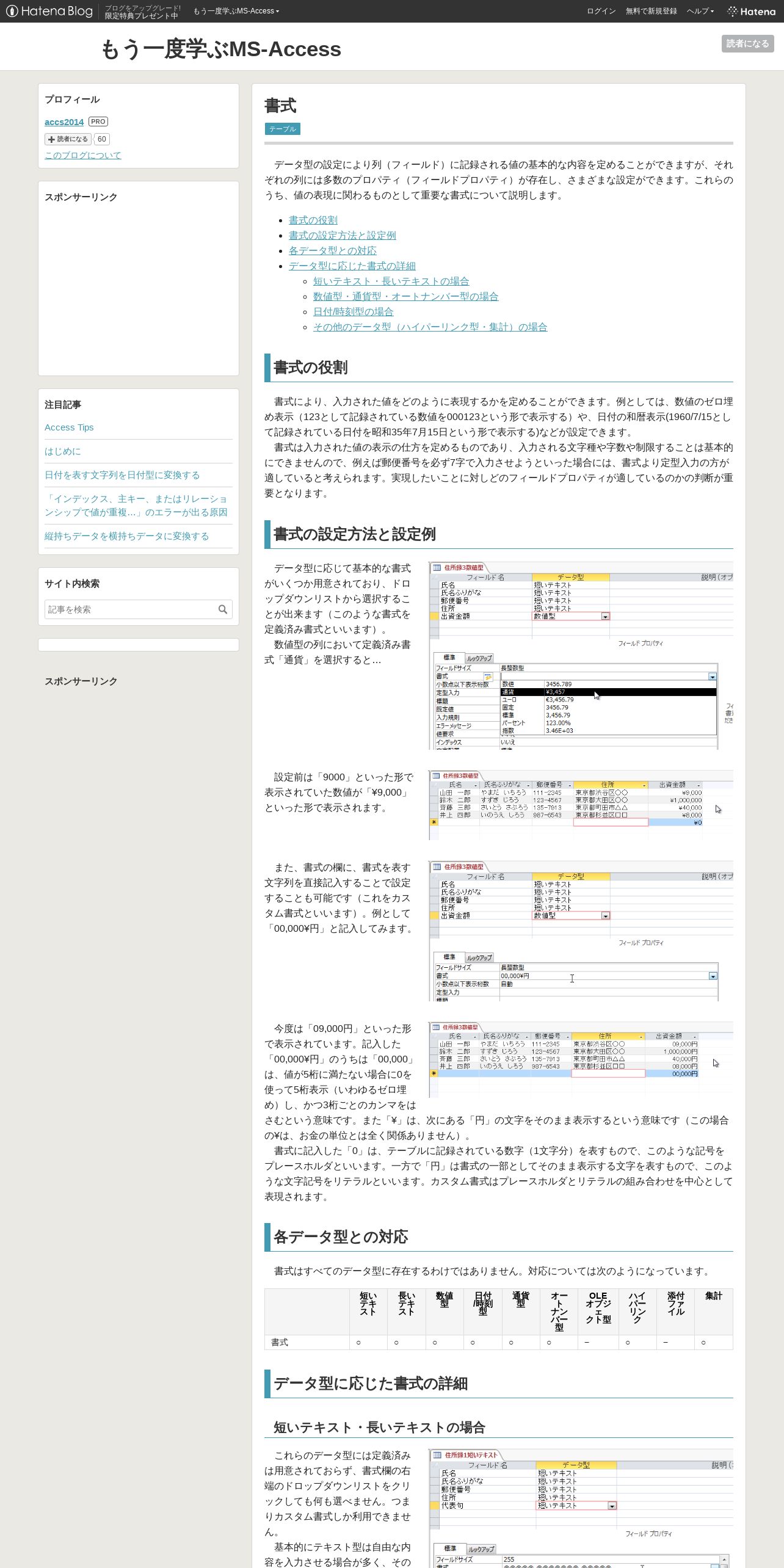Image resolution: width=784 pixels, height=1568 pixels.
Task: Open the screenshot with 00,000¥円 custom format
Action: click(581, 931)
